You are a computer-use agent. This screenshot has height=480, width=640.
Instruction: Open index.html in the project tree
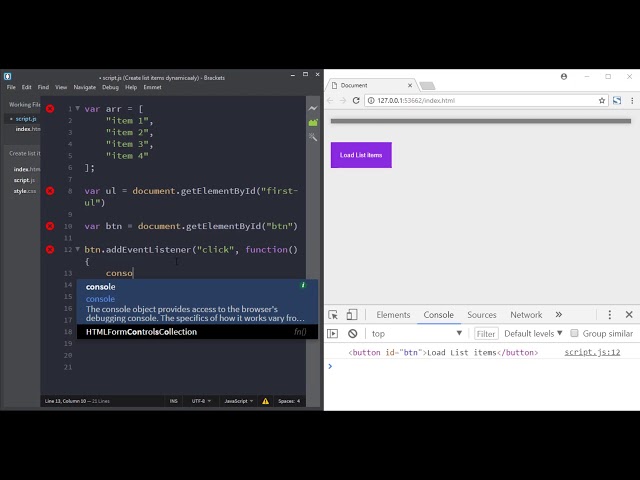coord(27,169)
